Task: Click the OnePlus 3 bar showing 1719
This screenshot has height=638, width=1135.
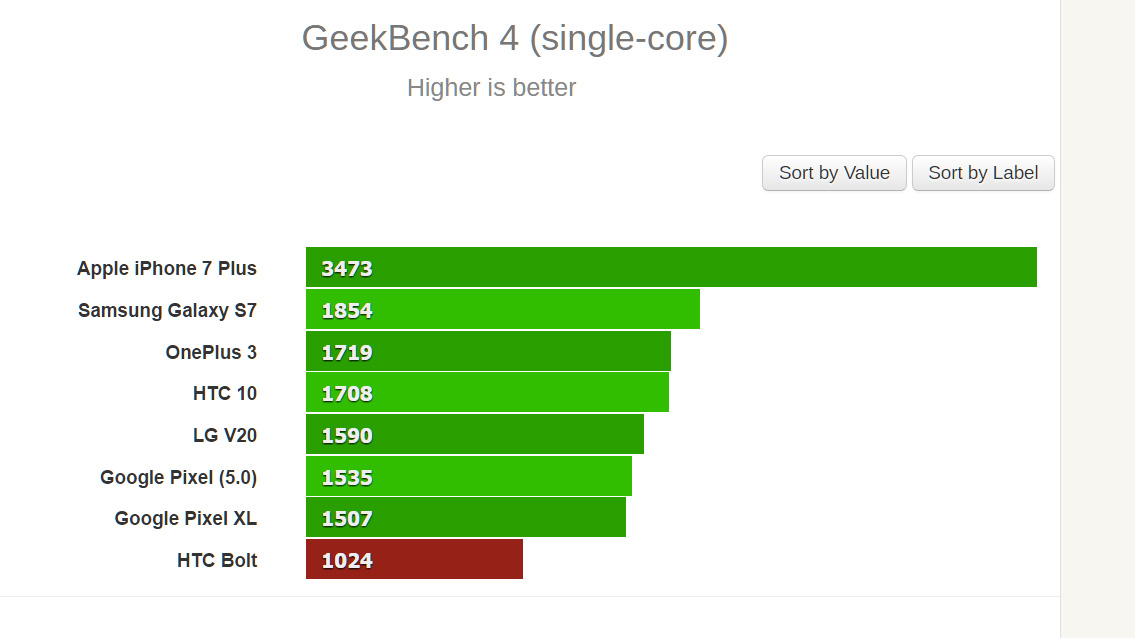Action: tap(488, 352)
